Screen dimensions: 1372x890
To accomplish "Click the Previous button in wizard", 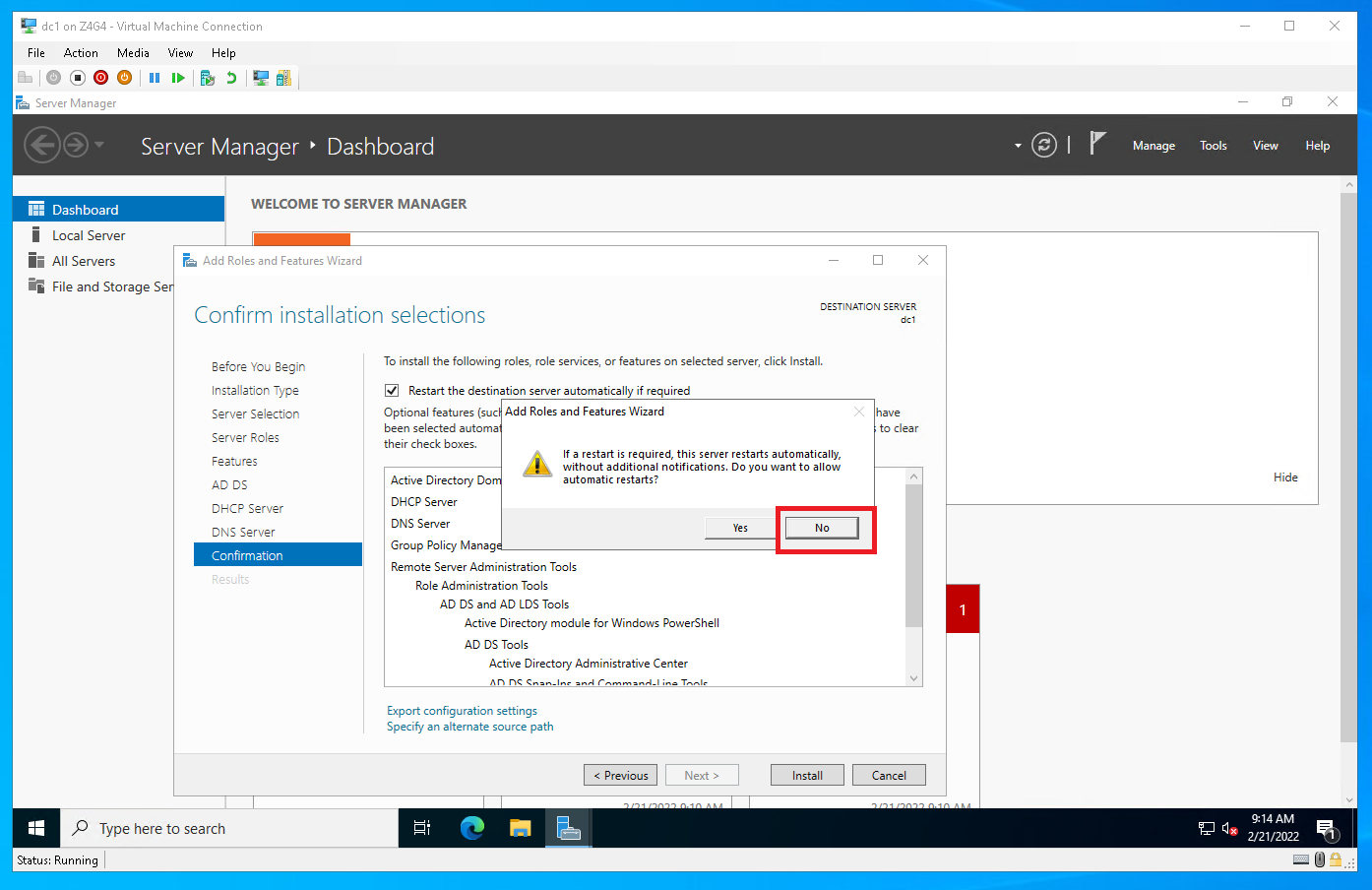I will pyautogui.click(x=620, y=775).
